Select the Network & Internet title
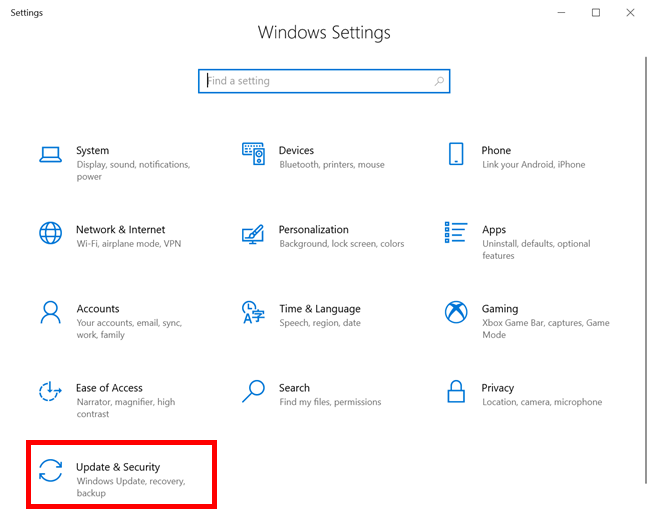 tap(121, 229)
